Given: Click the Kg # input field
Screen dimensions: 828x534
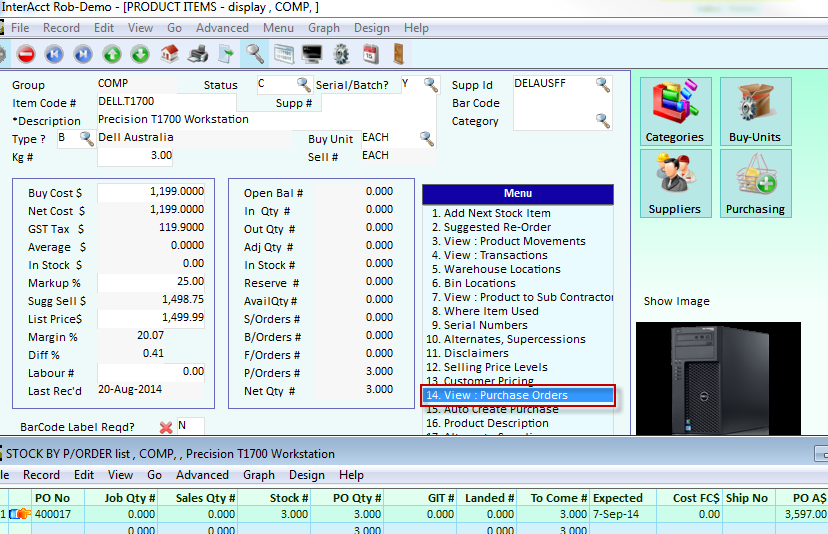Looking at the screenshot, I should point(135,156).
